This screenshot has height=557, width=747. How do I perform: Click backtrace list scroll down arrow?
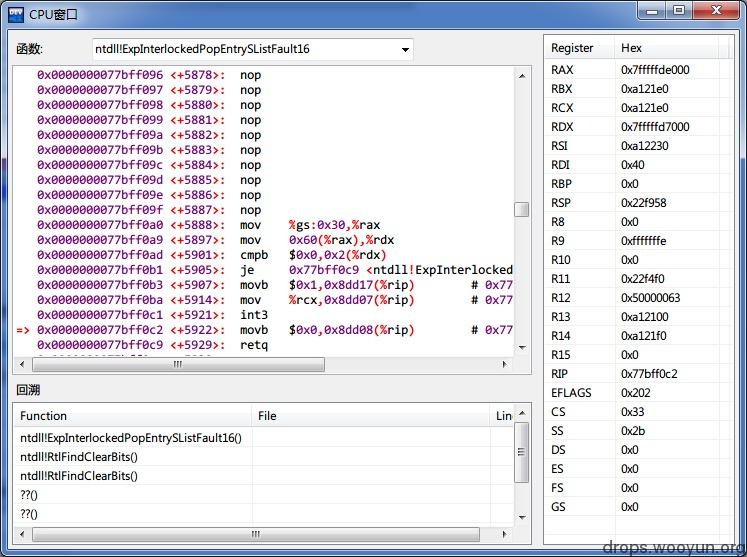[522, 517]
